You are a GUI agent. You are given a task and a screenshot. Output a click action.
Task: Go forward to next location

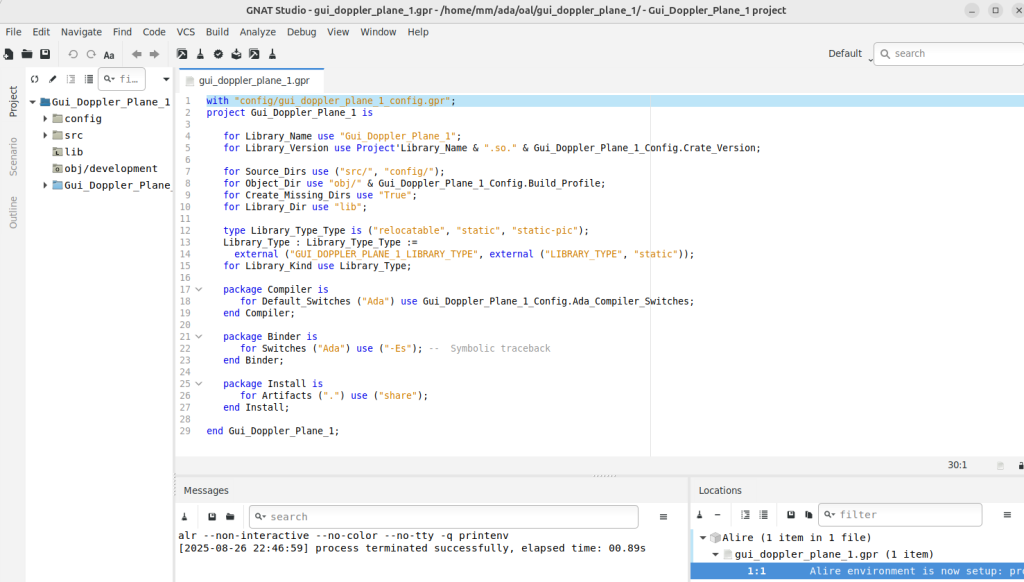(x=154, y=54)
